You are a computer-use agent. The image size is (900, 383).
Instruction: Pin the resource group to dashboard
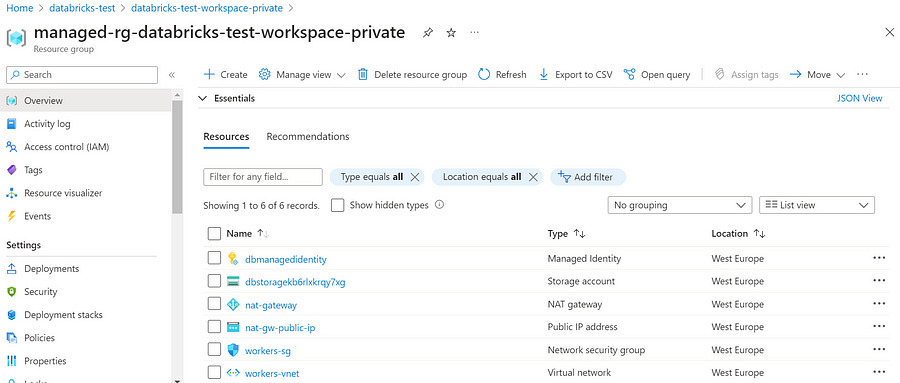(x=428, y=33)
